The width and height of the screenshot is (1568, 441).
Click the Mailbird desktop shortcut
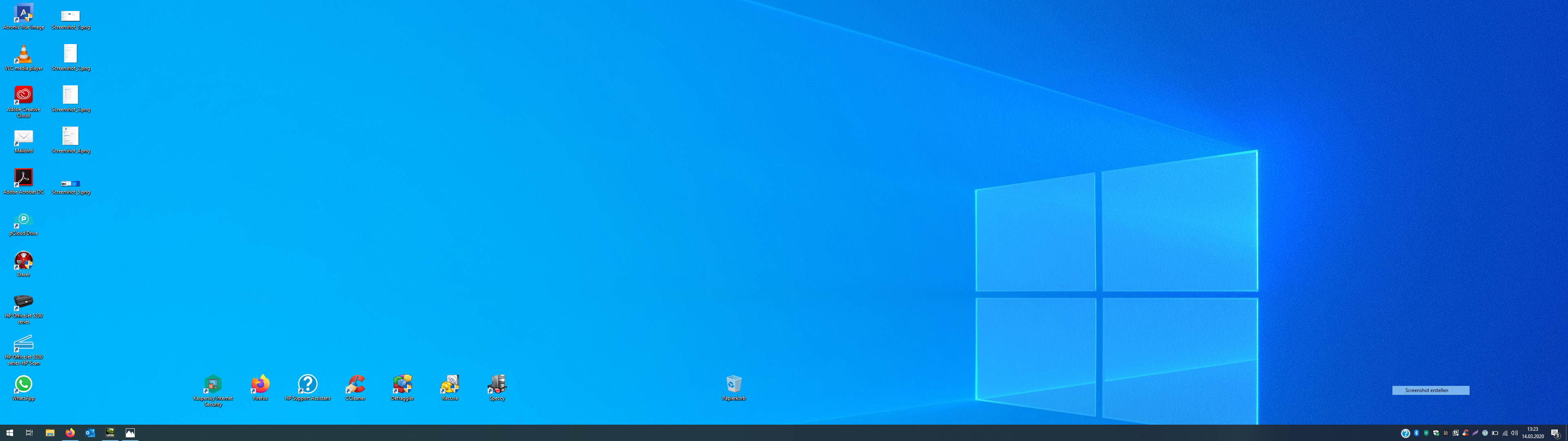pyautogui.click(x=23, y=138)
